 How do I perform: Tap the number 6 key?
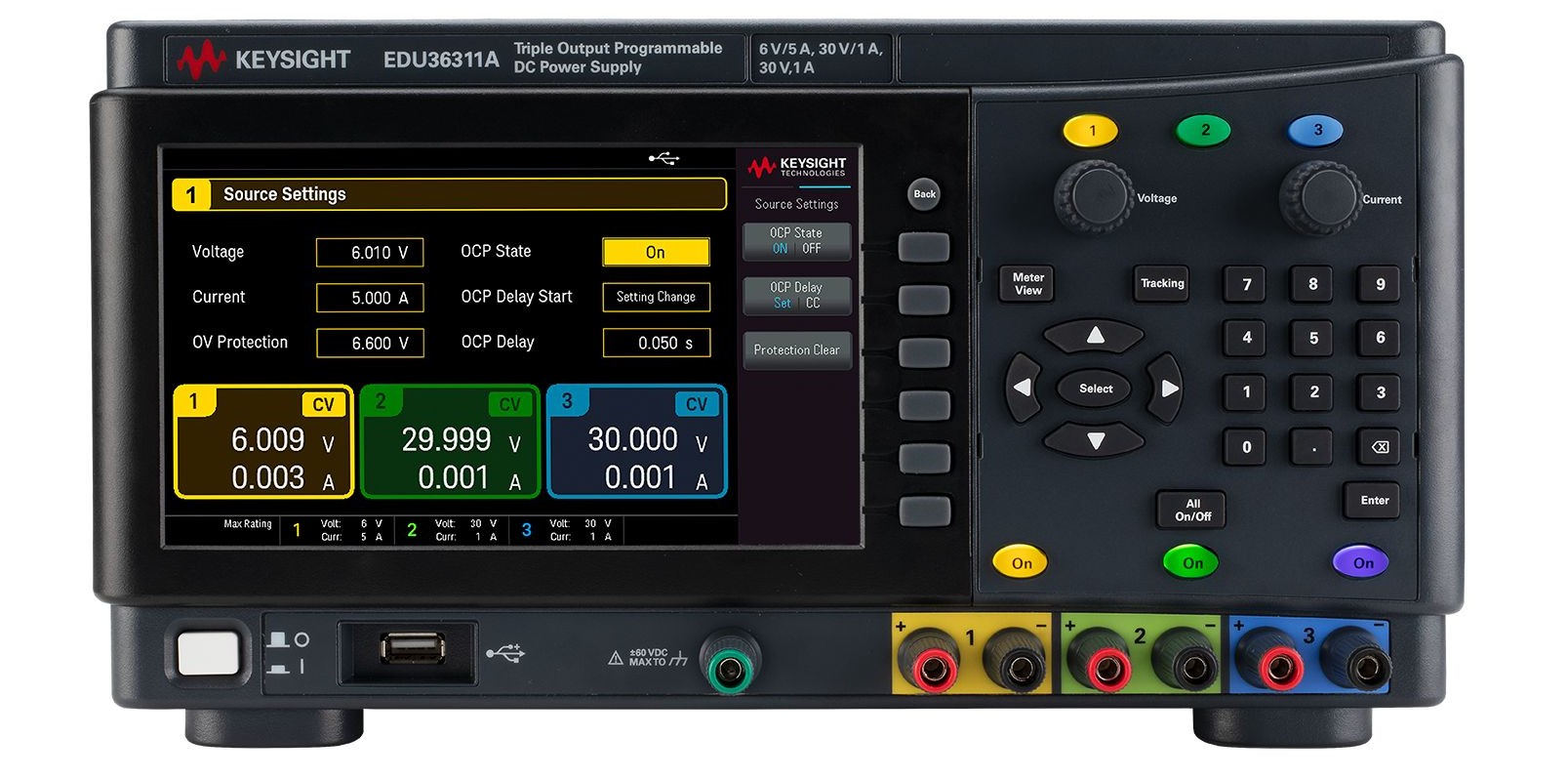(x=1380, y=338)
